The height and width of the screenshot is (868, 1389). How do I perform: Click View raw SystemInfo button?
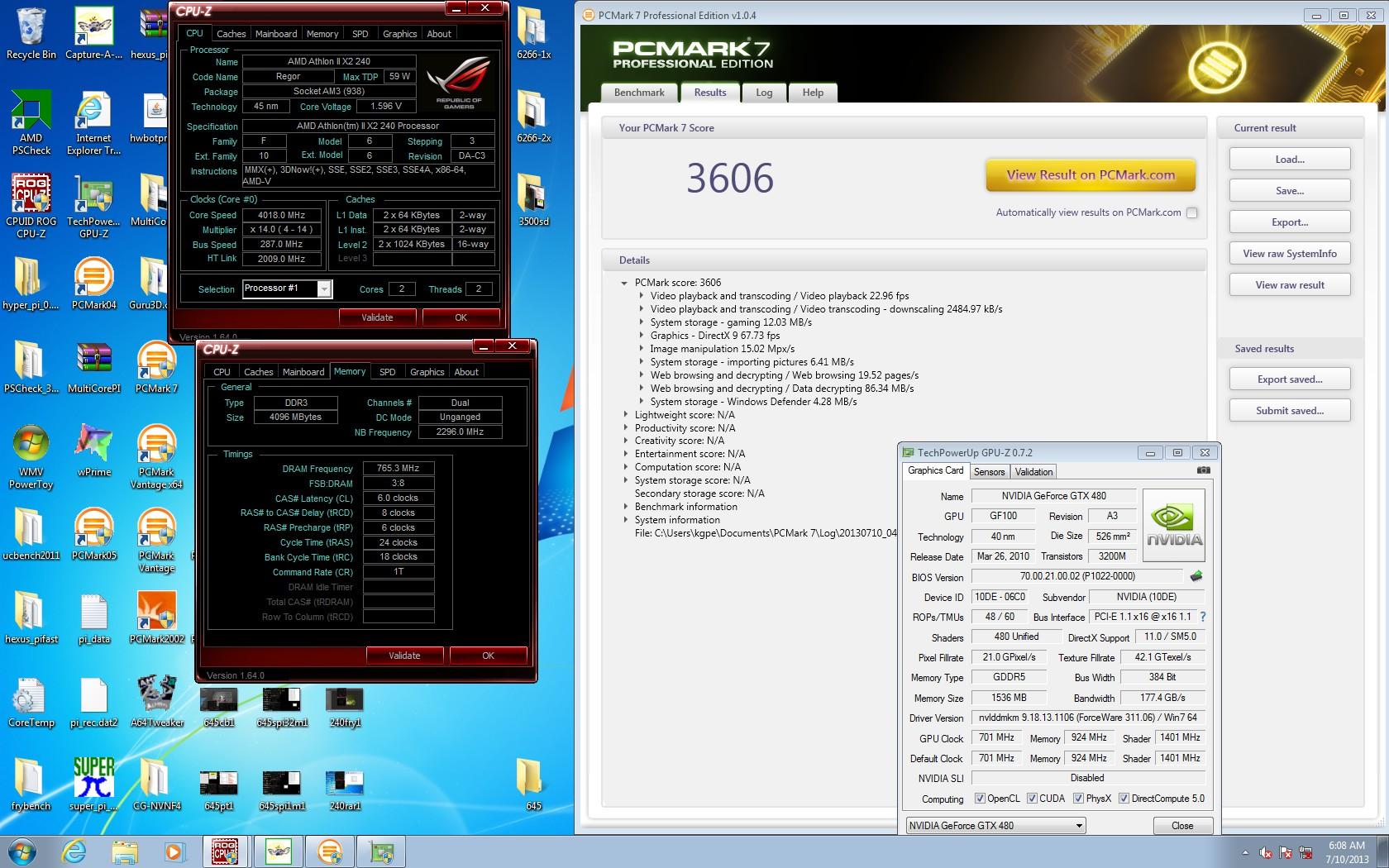[x=1290, y=254]
